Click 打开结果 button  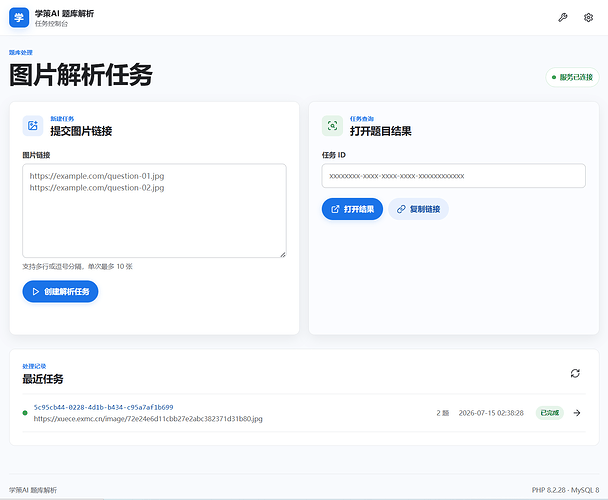[352, 209]
